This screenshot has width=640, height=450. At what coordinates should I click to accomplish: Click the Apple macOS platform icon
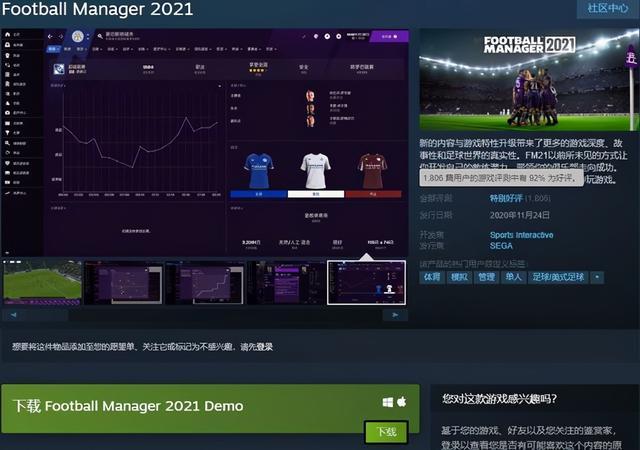pos(402,402)
